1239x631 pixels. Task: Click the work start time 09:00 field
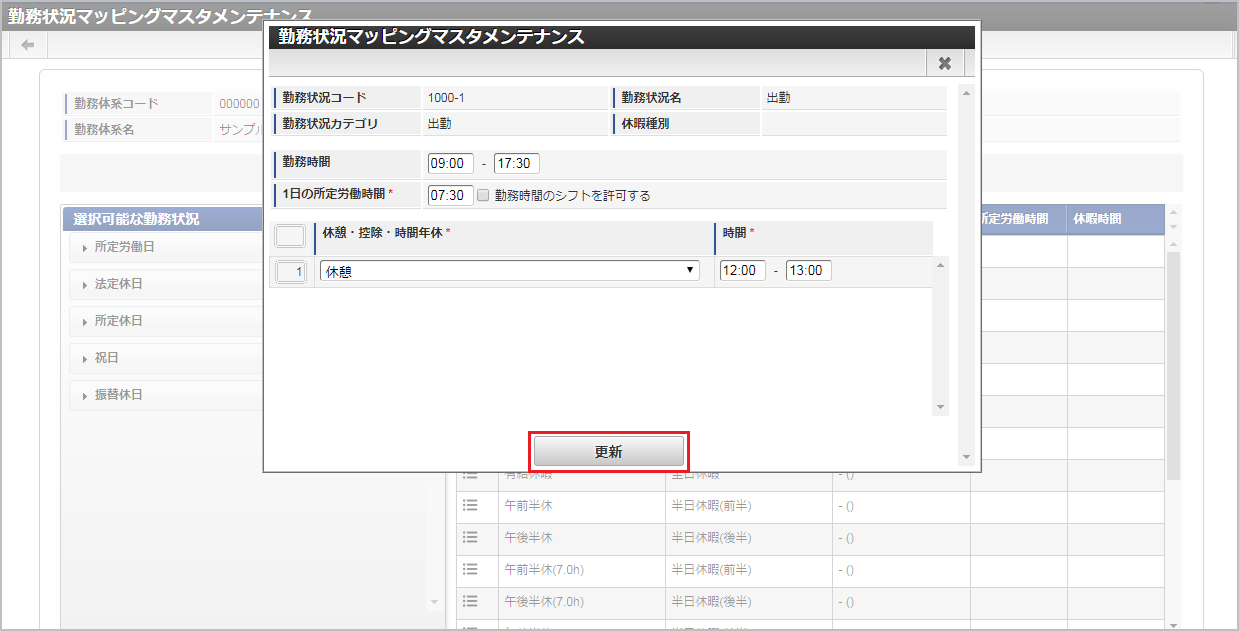click(450, 163)
